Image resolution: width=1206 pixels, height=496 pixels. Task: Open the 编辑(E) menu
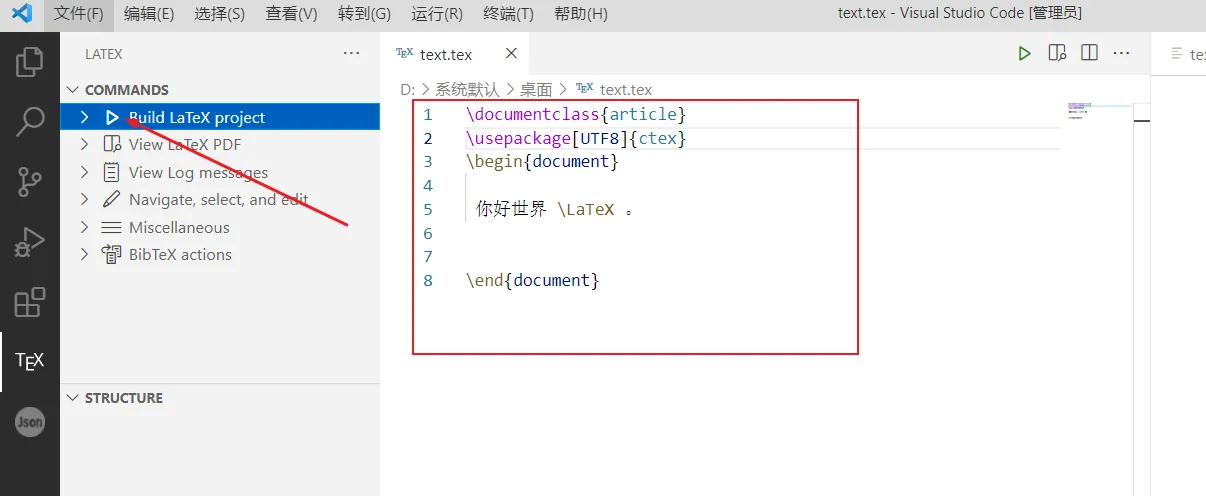click(x=149, y=14)
